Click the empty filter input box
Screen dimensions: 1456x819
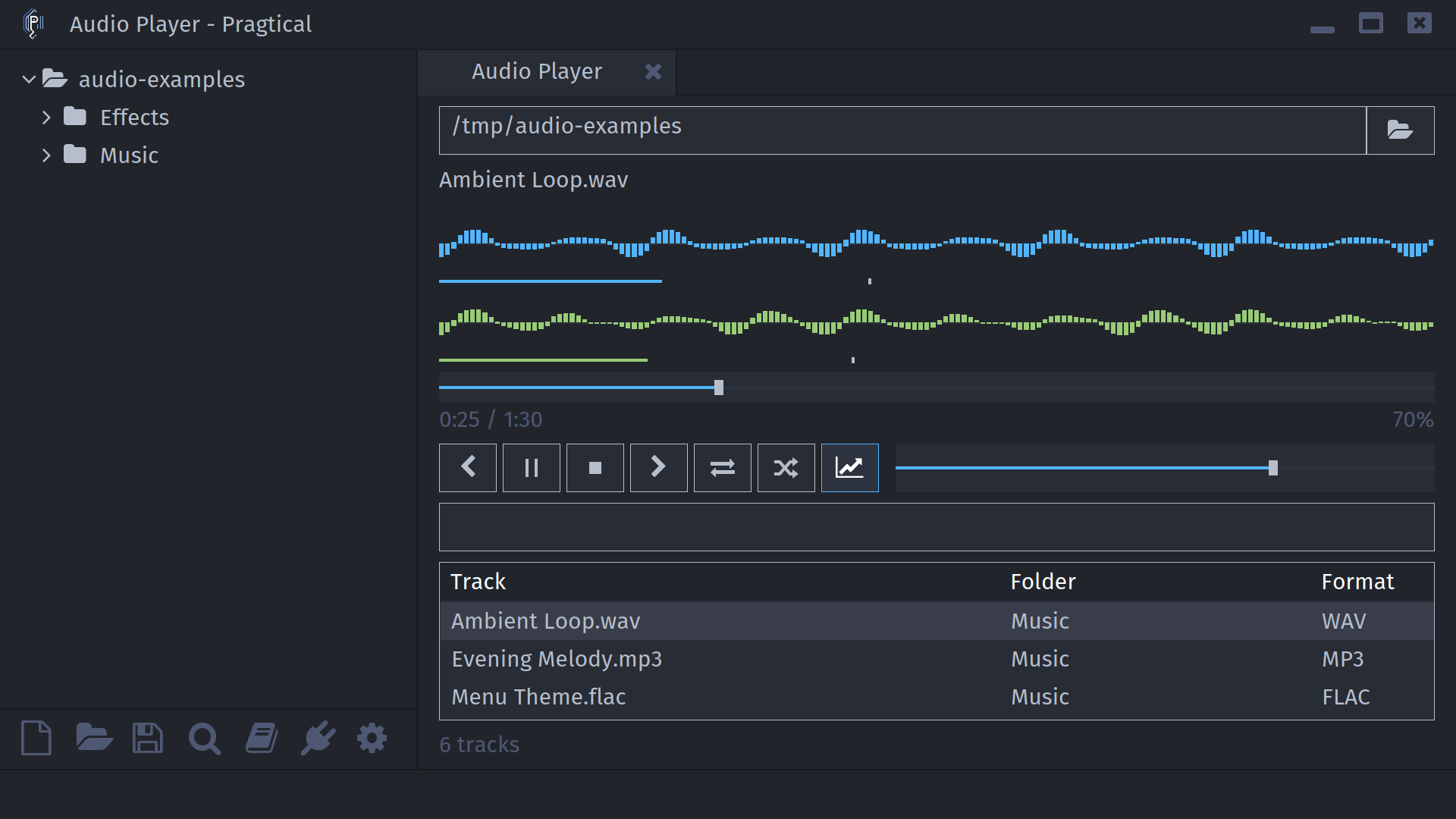pyautogui.click(x=937, y=527)
